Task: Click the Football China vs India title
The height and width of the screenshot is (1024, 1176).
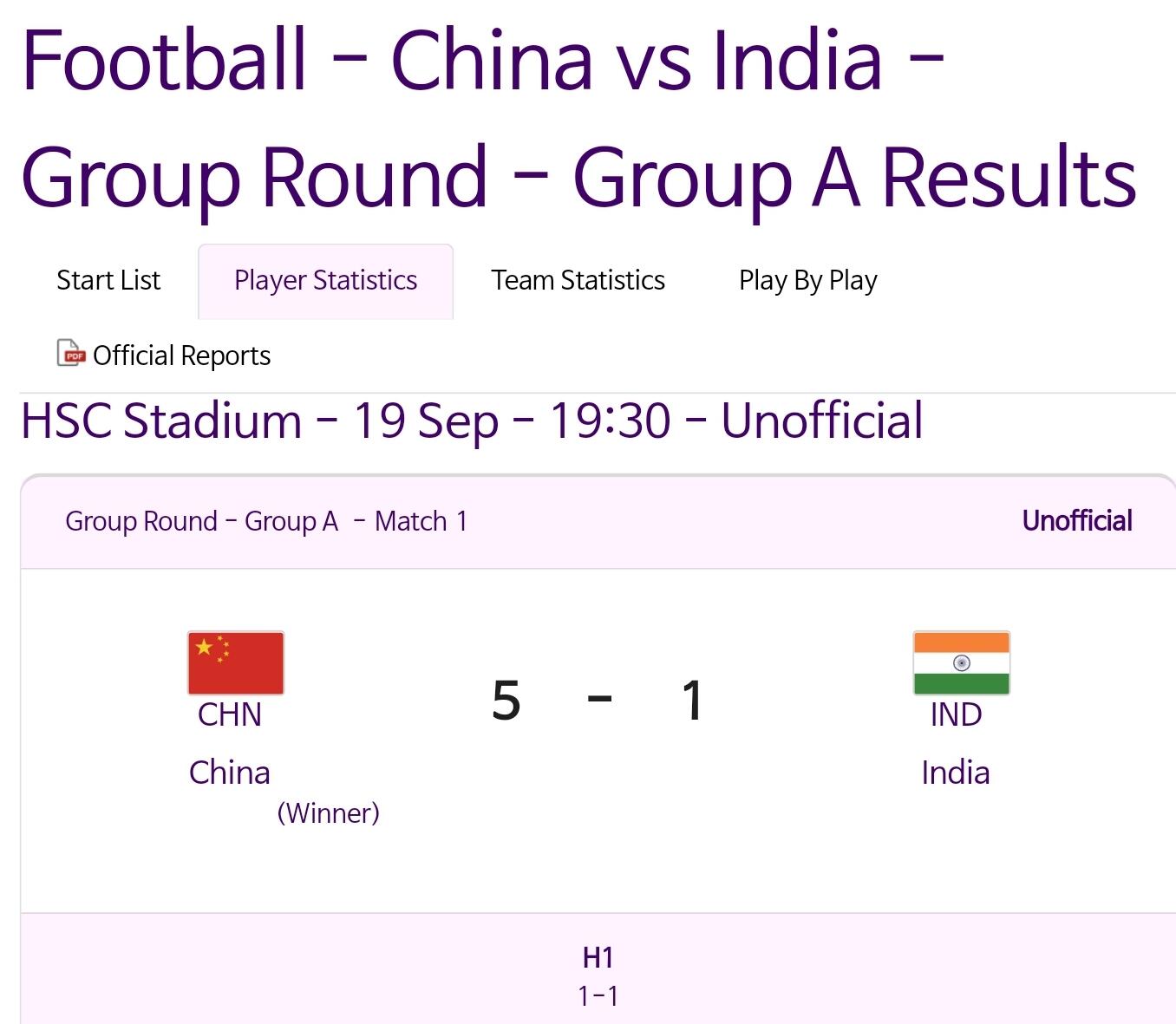Action: tap(578, 118)
